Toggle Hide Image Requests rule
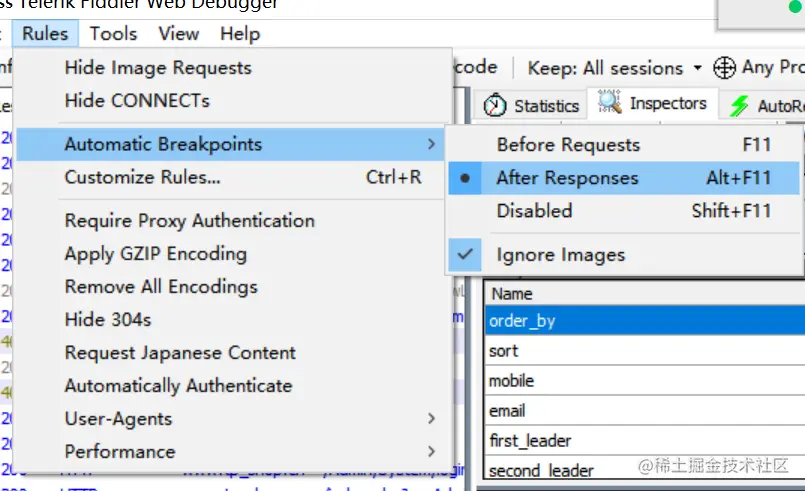The height and width of the screenshot is (491, 805). tap(233, 68)
